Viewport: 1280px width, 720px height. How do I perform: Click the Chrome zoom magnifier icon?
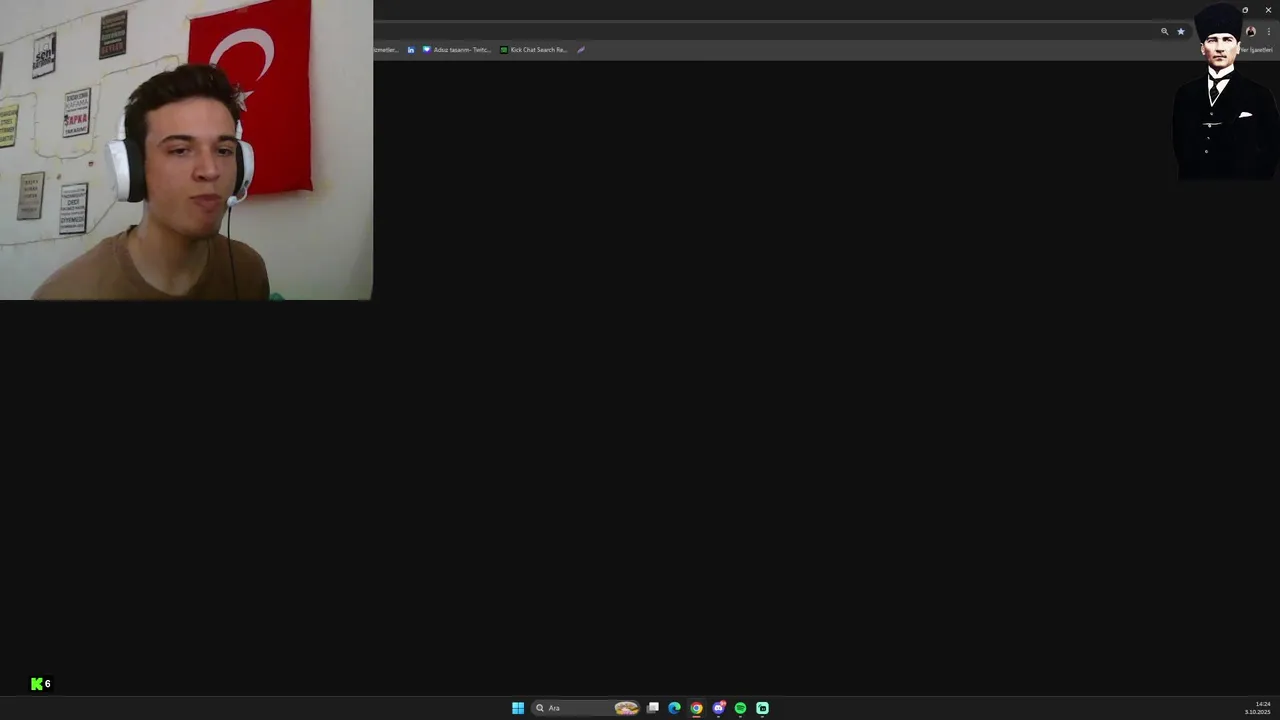coord(1164,31)
